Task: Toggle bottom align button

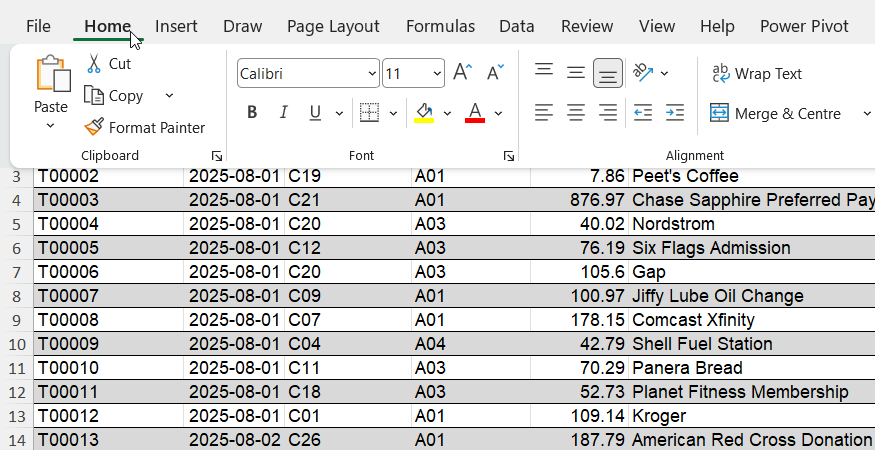Action: click(x=608, y=73)
